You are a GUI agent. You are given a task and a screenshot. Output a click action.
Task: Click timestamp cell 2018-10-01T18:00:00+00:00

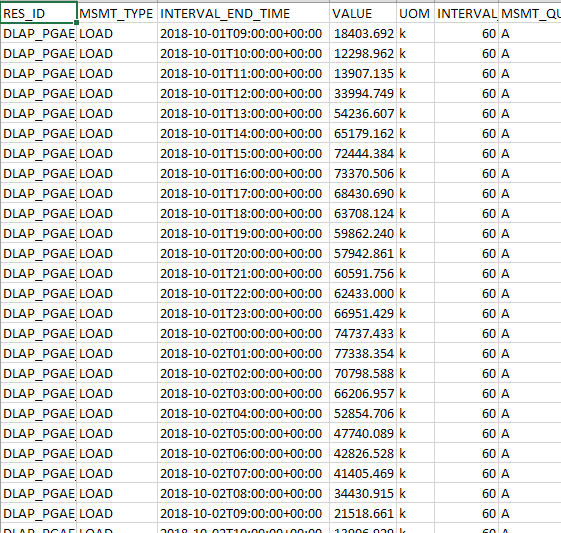point(243,214)
